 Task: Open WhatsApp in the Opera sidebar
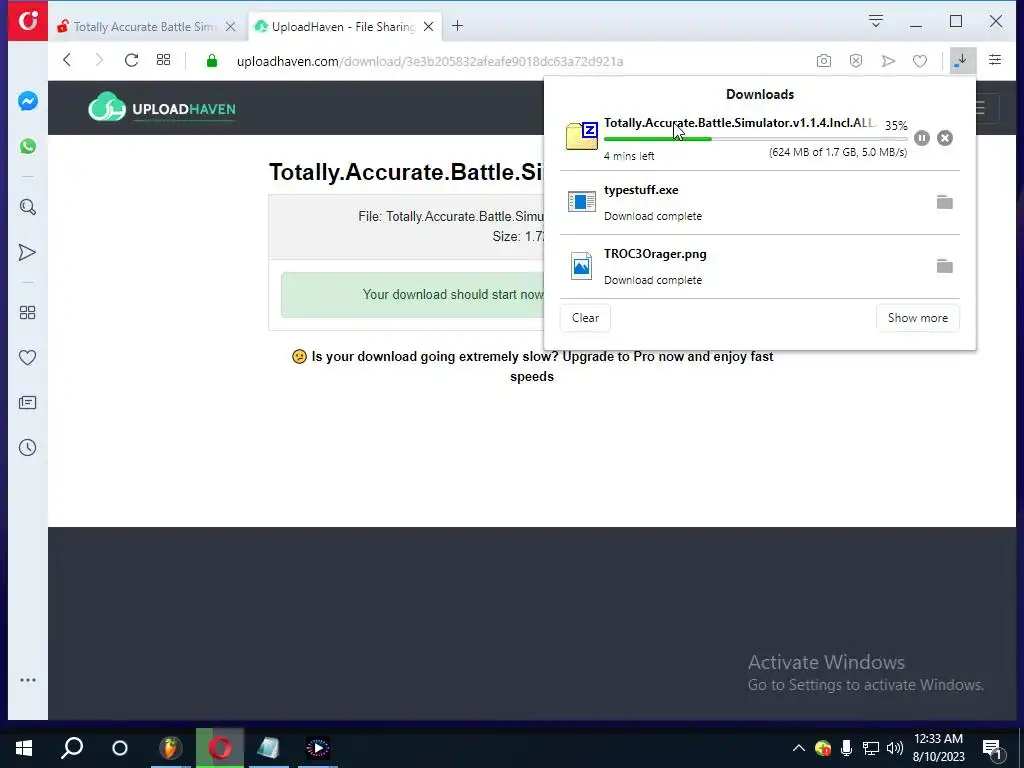tap(27, 146)
